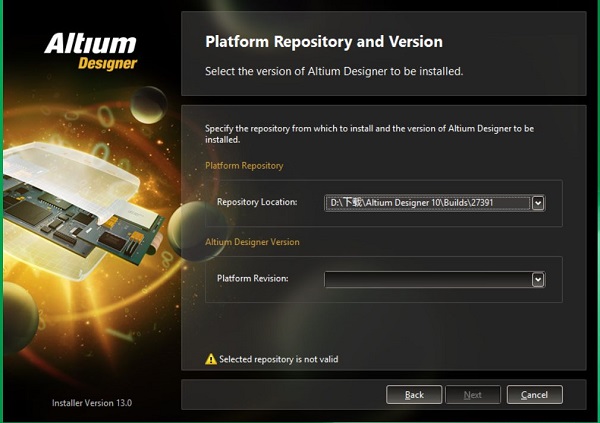Click the 'Platform Repository' section heading

coord(244,165)
